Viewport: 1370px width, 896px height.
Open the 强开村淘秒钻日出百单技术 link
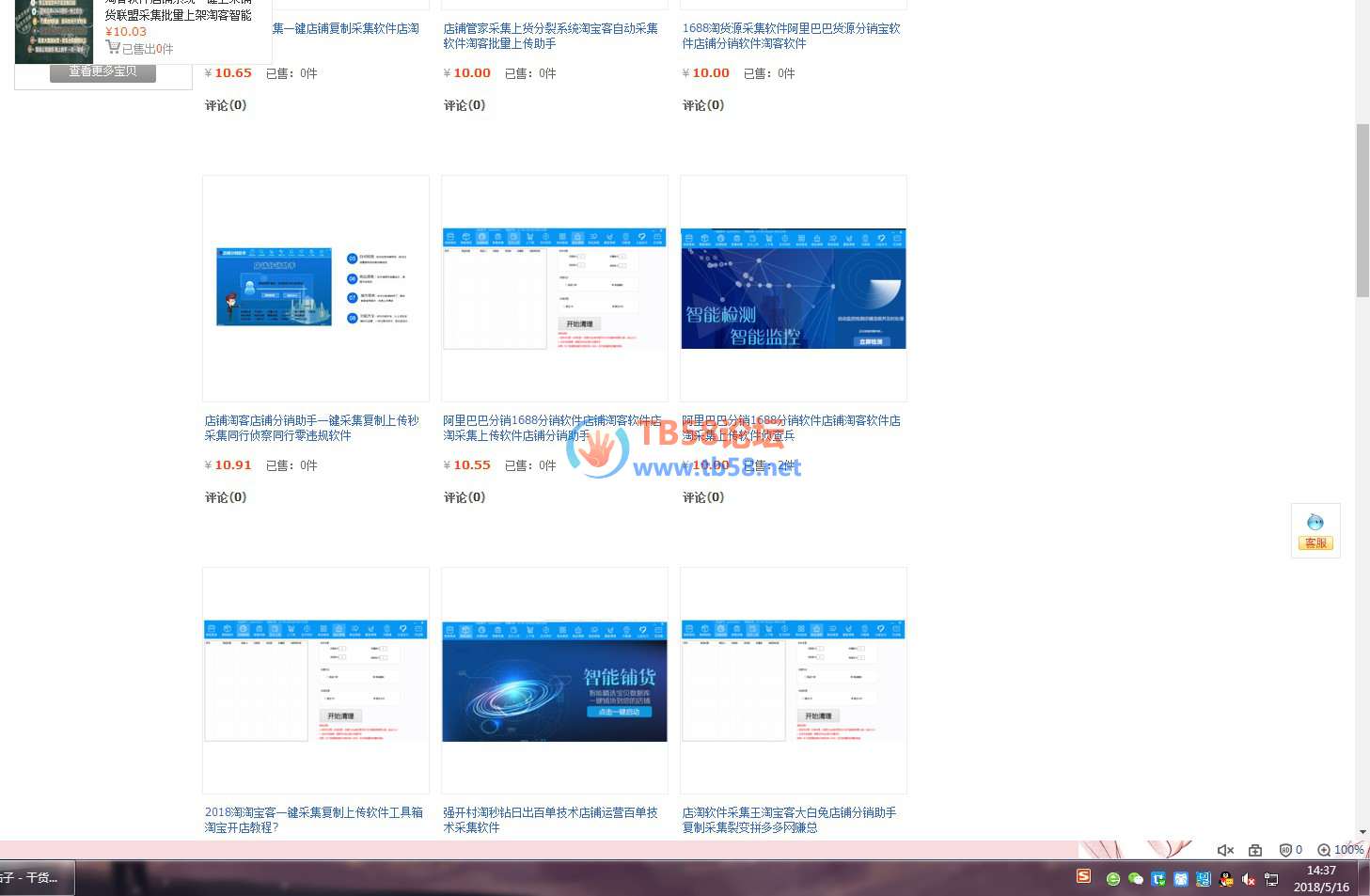(x=550, y=820)
